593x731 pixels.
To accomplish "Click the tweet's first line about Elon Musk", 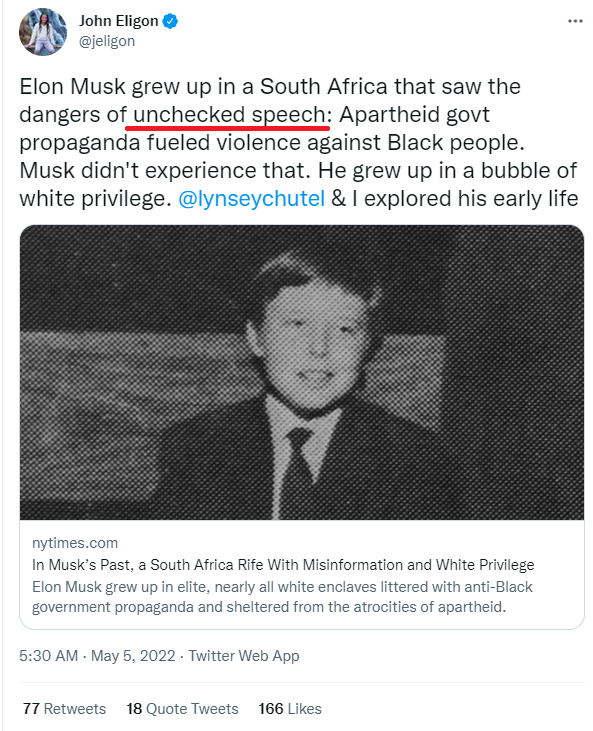I will [x=270, y=87].
